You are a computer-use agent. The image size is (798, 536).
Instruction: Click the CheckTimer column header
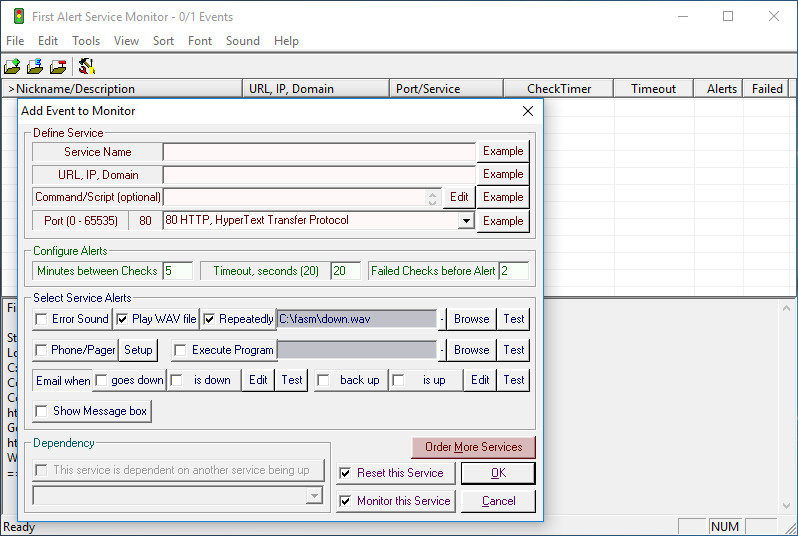559,89
